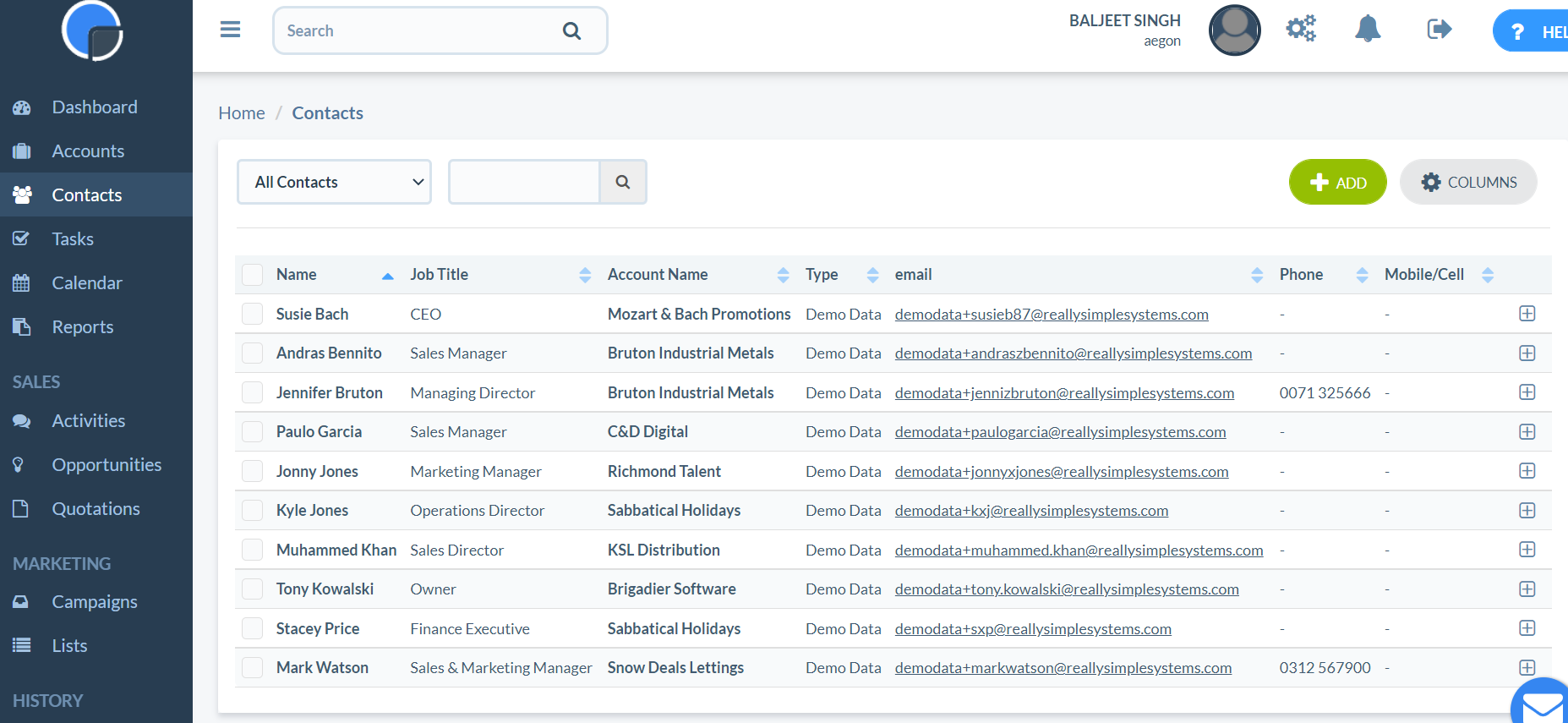
Task: Click the hamburger menu icon
Action: pos(230,30)
